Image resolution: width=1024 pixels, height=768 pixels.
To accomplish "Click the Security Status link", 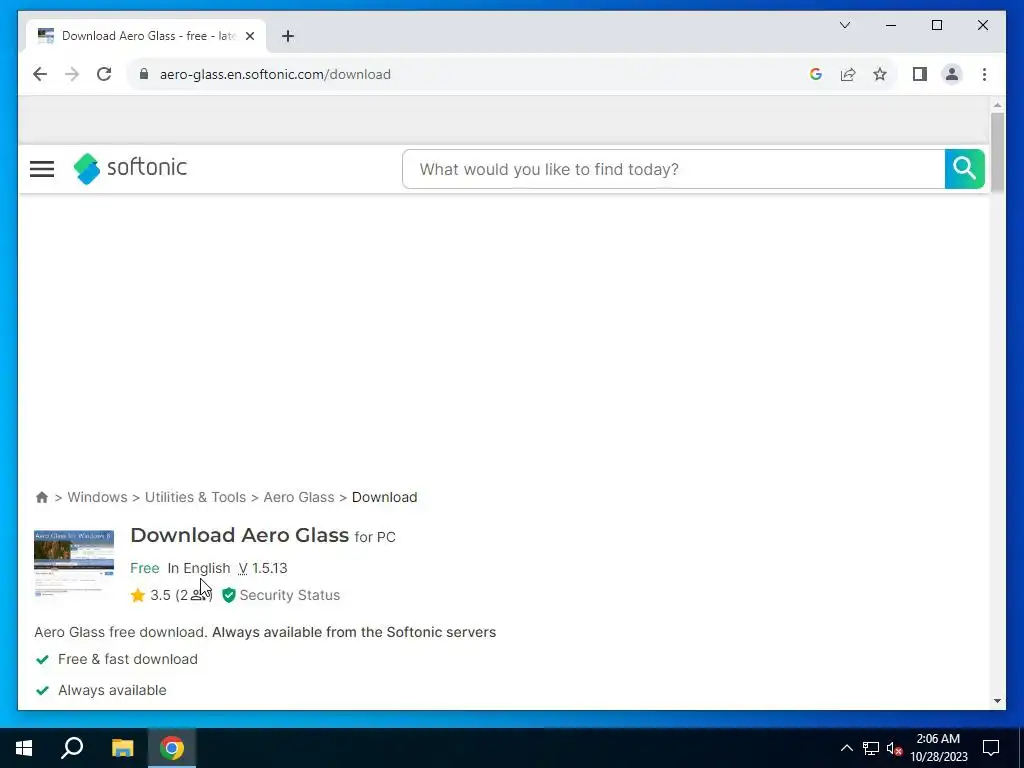I will coord(289,595).
